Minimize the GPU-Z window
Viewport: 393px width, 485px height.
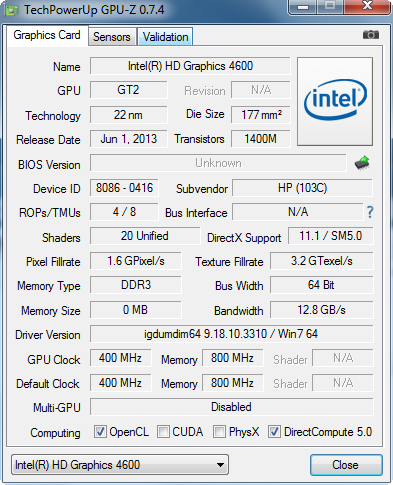coord(302,7)
